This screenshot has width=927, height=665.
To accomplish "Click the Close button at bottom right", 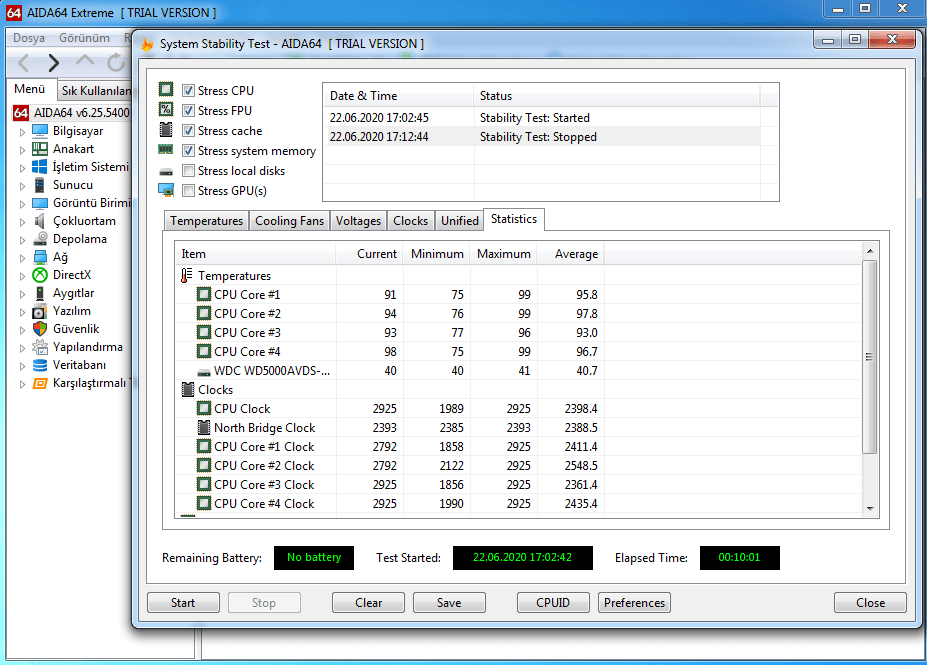I will [x=870, y=602].
